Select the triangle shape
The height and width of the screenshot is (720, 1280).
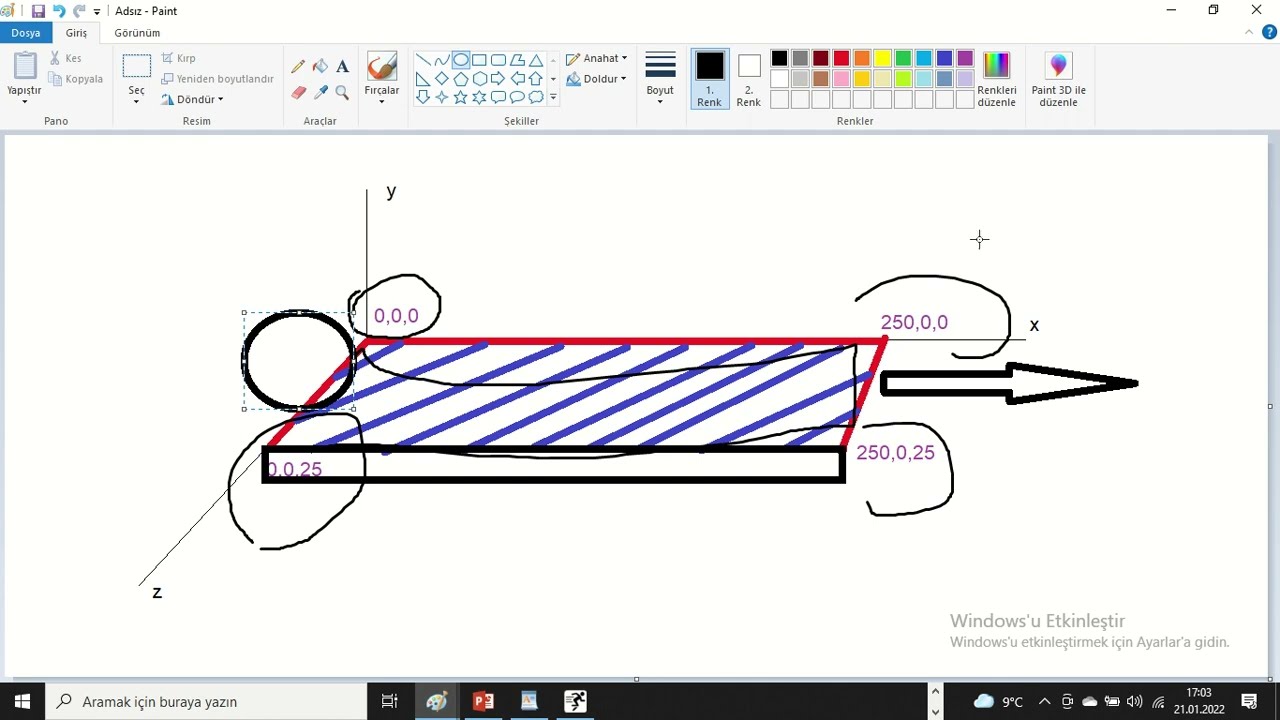536,60
